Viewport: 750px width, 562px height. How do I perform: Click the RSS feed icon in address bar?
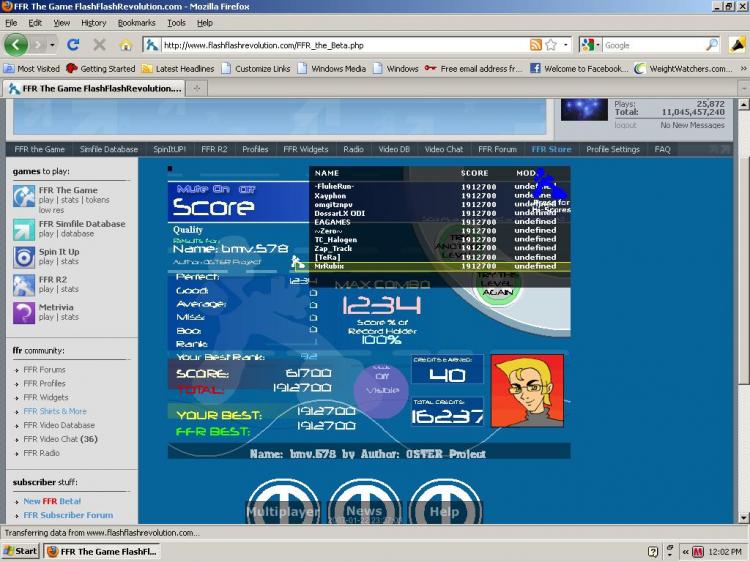(536, 45)
